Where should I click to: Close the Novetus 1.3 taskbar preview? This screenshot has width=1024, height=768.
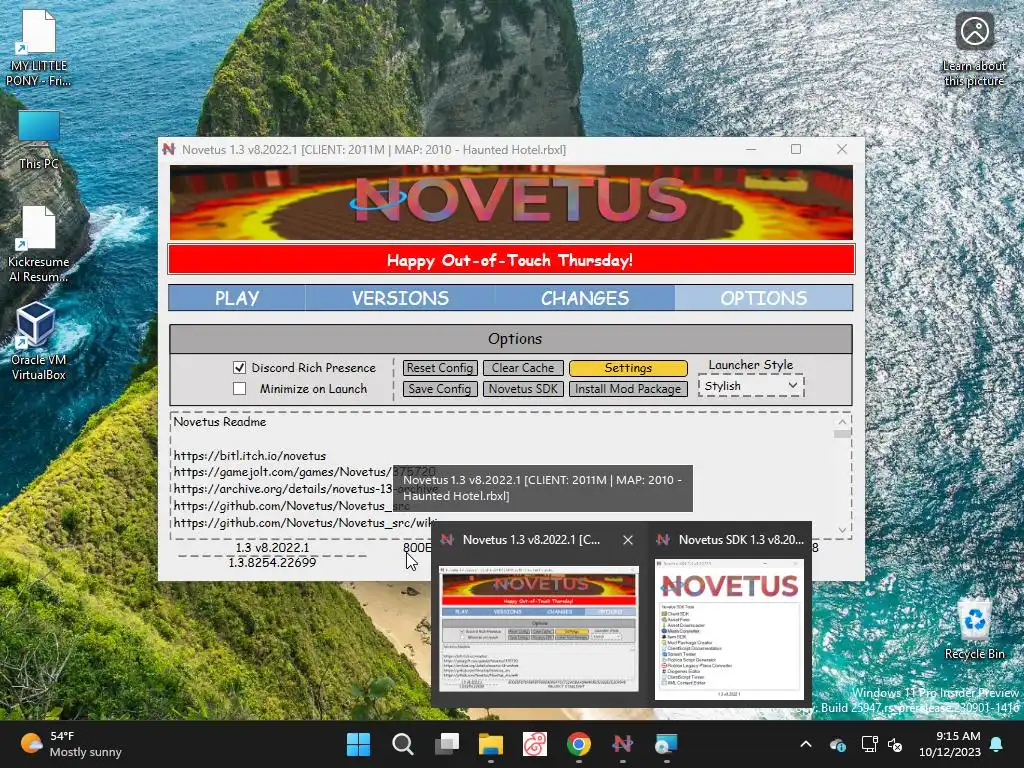tap(628, 540)
